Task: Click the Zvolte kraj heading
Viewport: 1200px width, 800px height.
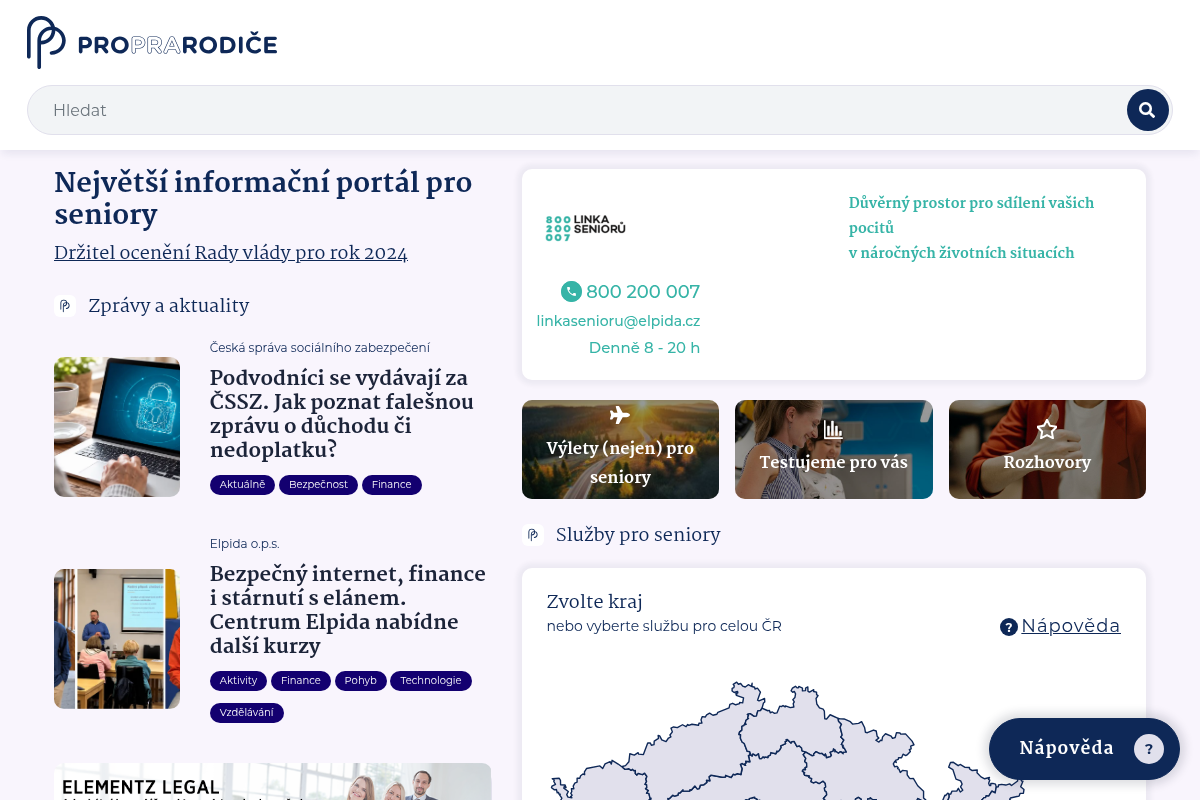Action: [x=594, y=601]
